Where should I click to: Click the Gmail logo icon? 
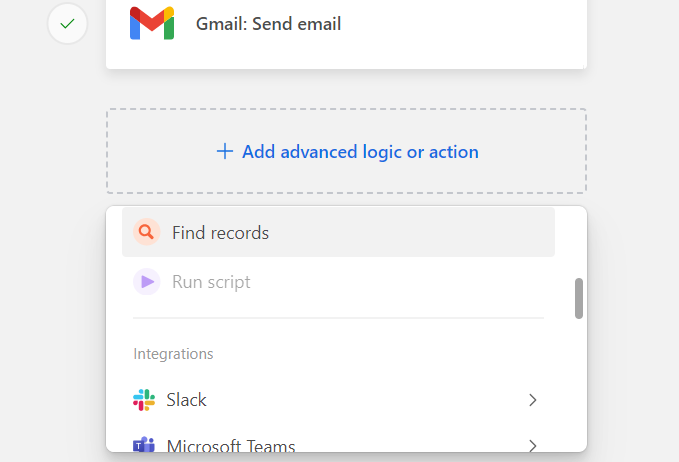pyautogui.click(x=152, y=23)
